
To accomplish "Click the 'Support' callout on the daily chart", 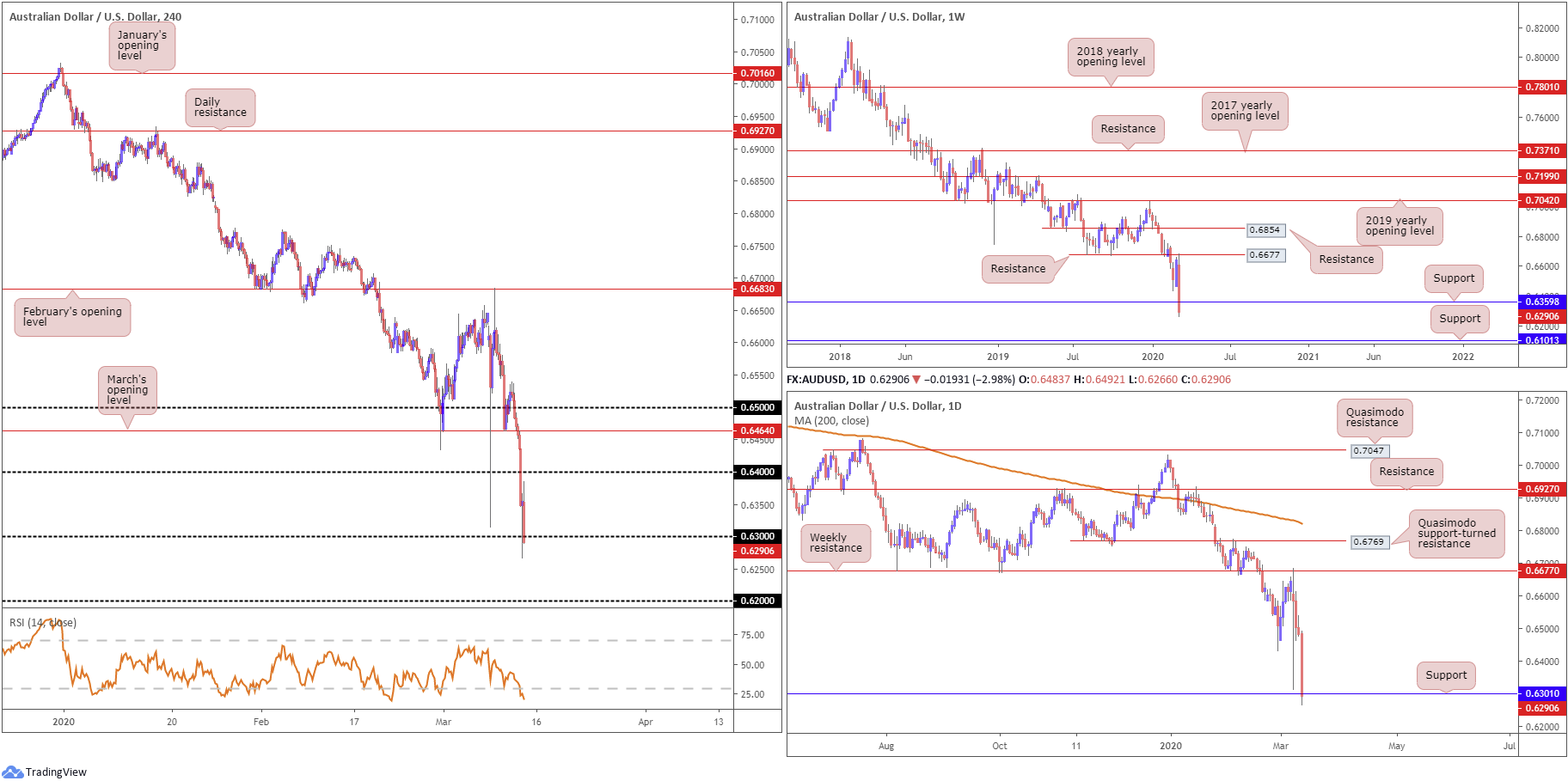I will (x=1446, y=675).
